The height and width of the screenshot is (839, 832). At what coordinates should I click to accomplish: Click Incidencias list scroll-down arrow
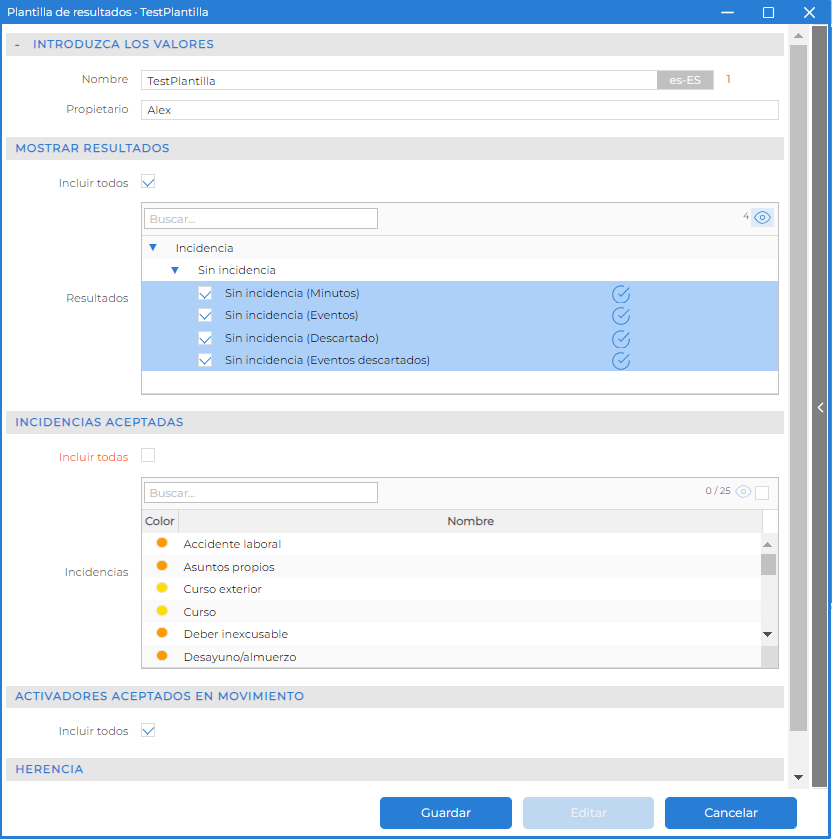pyautogui.click(x=768, y=634)
